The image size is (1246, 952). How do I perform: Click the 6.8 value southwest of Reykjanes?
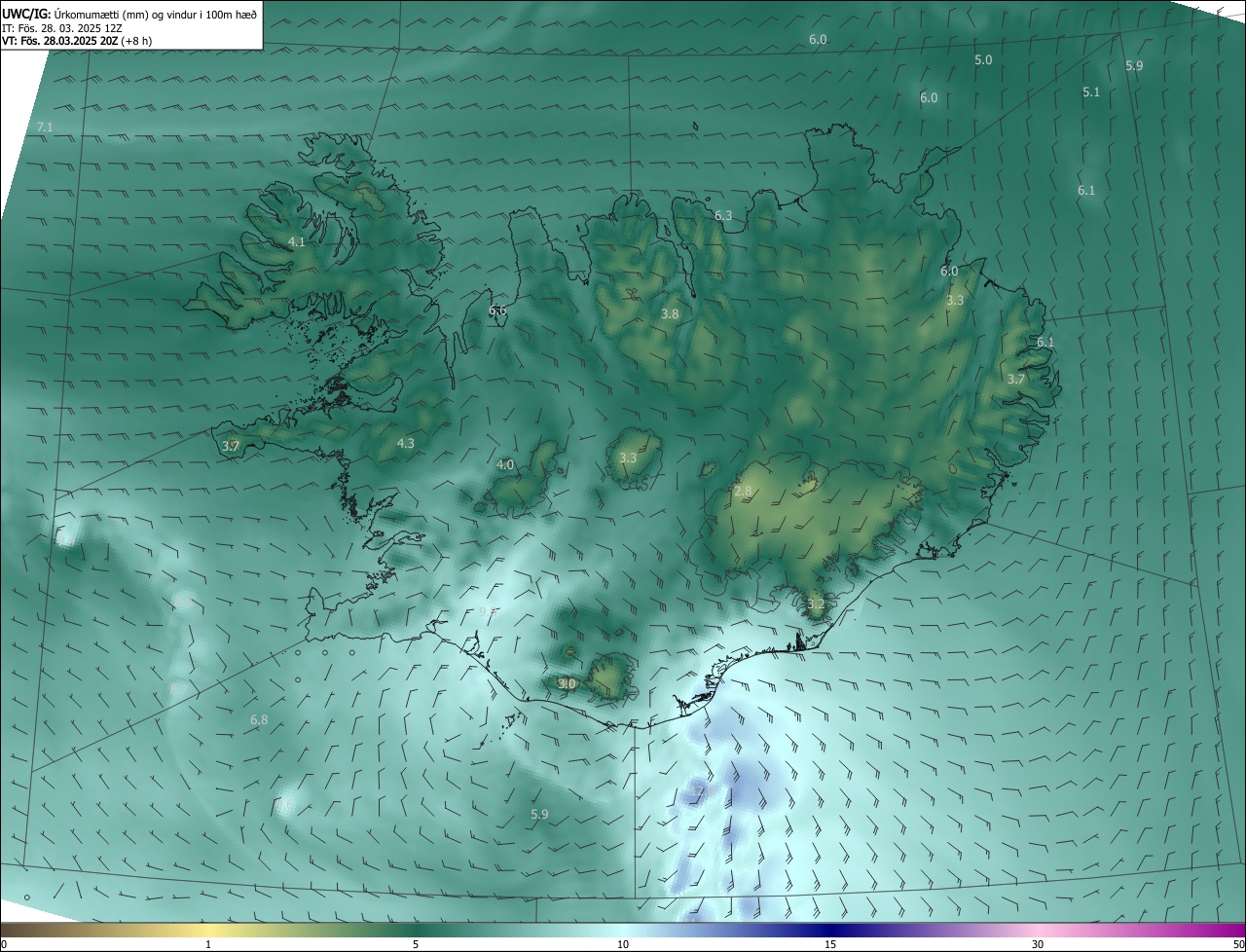click(259, 720)
